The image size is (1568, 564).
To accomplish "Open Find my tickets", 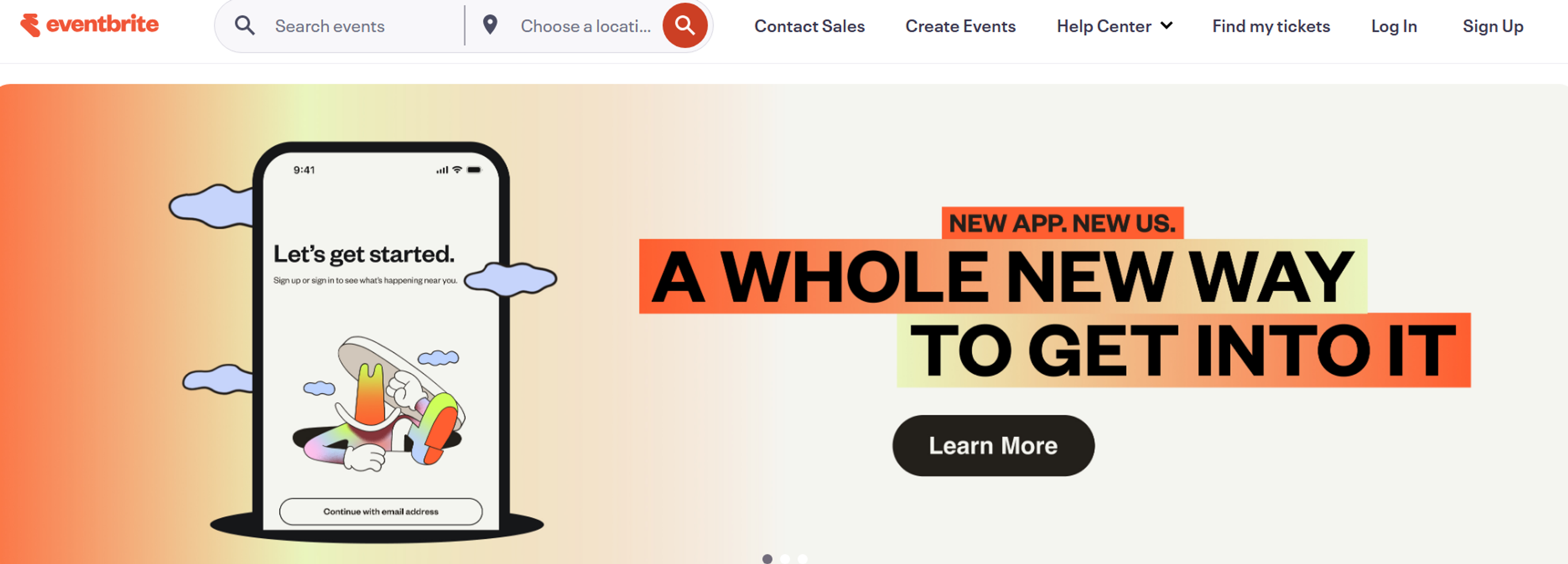I will [x=1271, y=26].
